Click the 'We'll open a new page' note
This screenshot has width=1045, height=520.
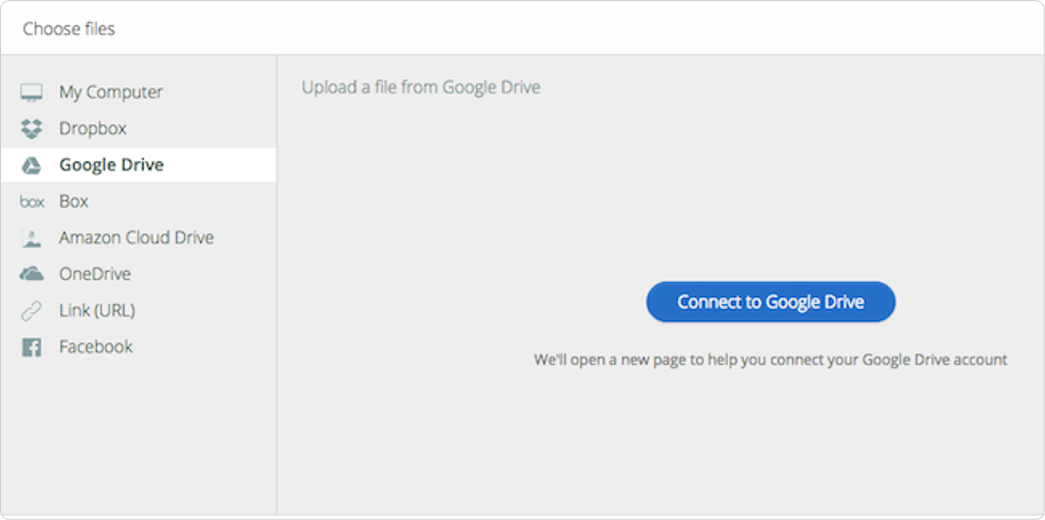click(x=770, y=360)
